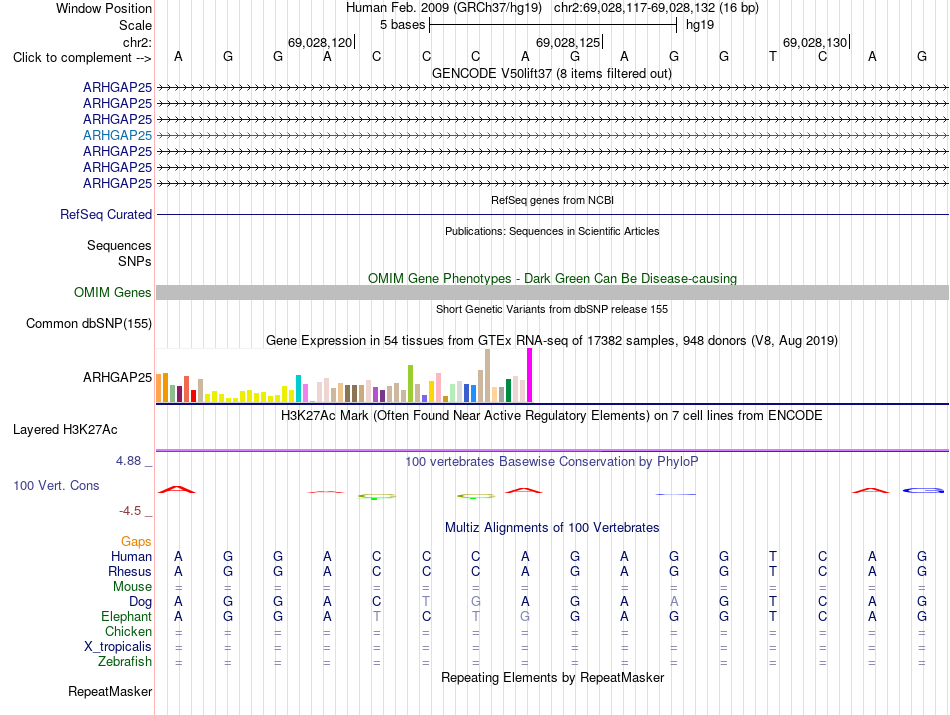
Task: Click the 69,028,130 ruler position label
Action: 815,42
